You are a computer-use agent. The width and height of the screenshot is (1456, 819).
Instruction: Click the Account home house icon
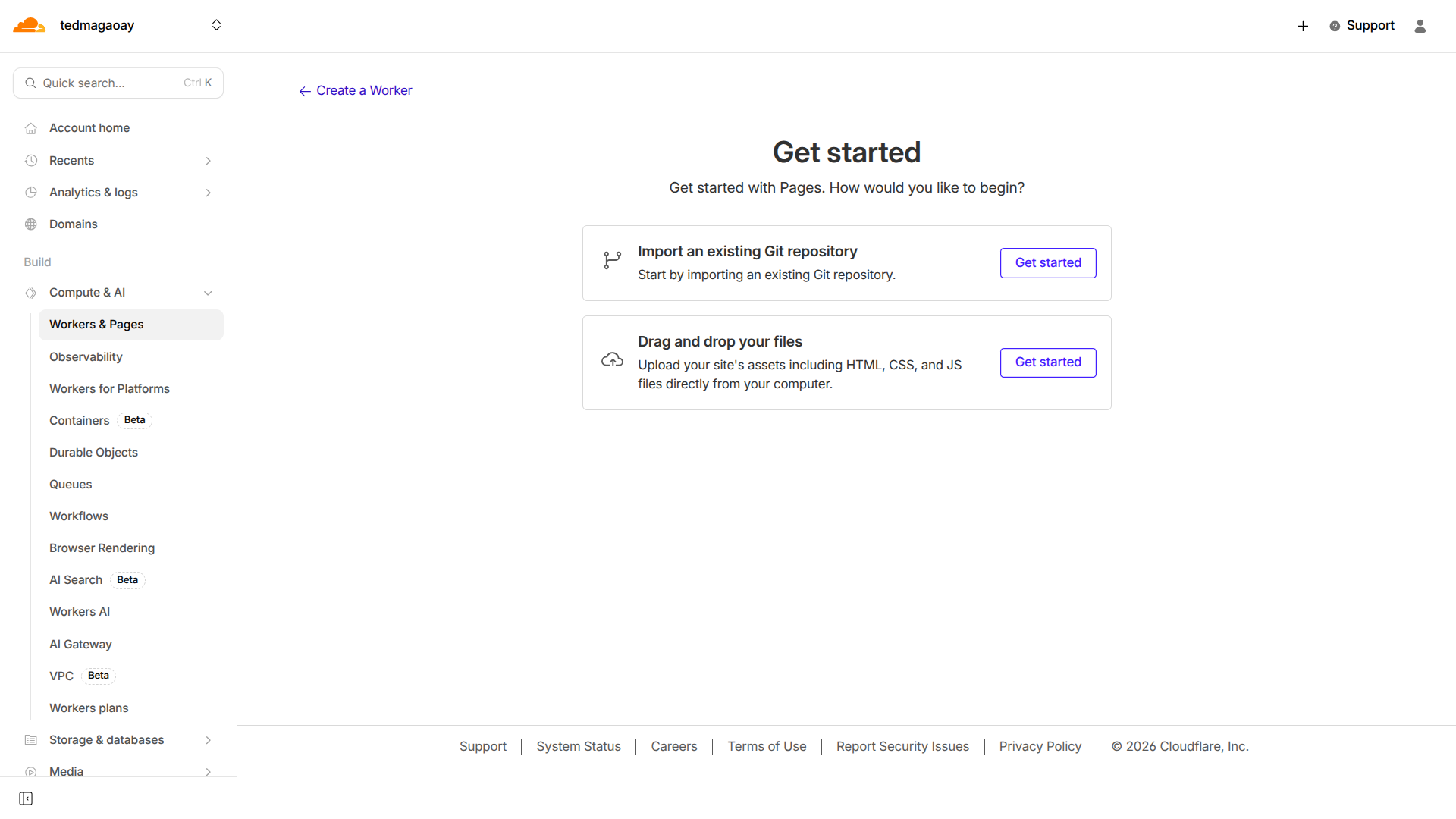coord(31,128)
